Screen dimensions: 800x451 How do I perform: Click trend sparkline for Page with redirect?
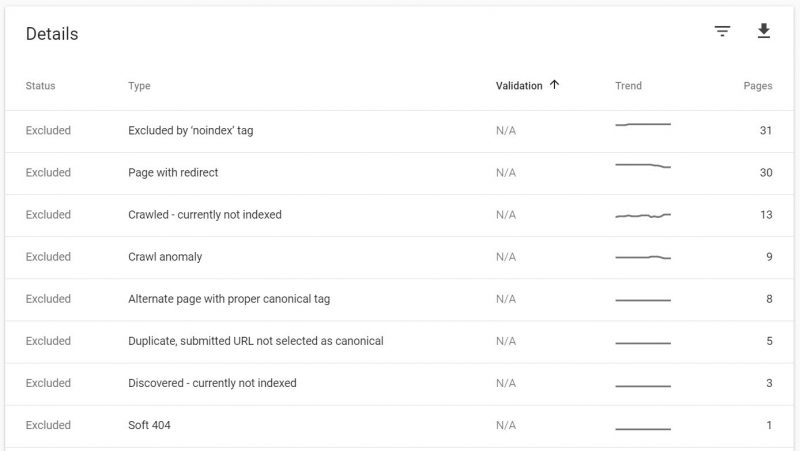[x=643, y=165]
